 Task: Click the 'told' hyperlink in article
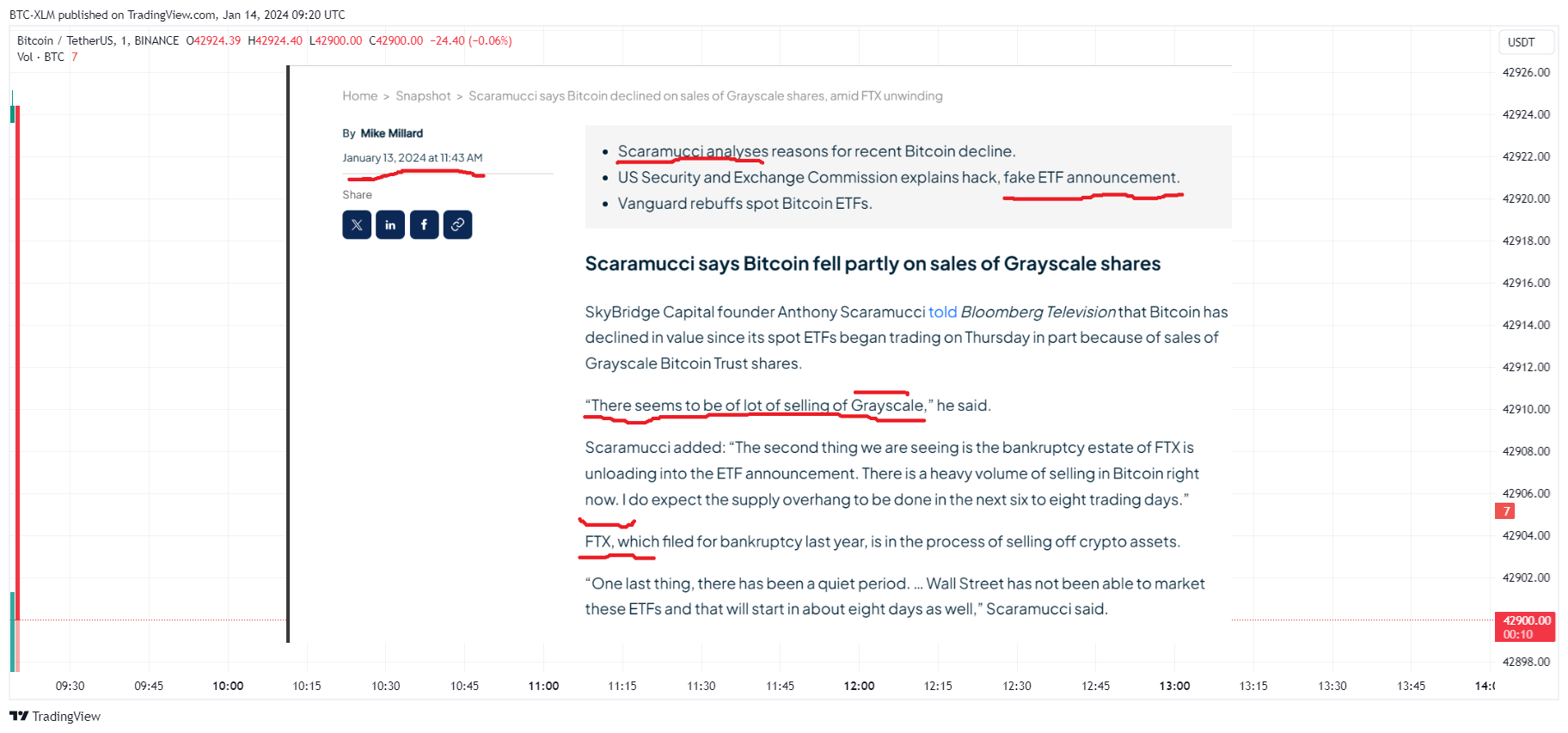pos(942,312)
